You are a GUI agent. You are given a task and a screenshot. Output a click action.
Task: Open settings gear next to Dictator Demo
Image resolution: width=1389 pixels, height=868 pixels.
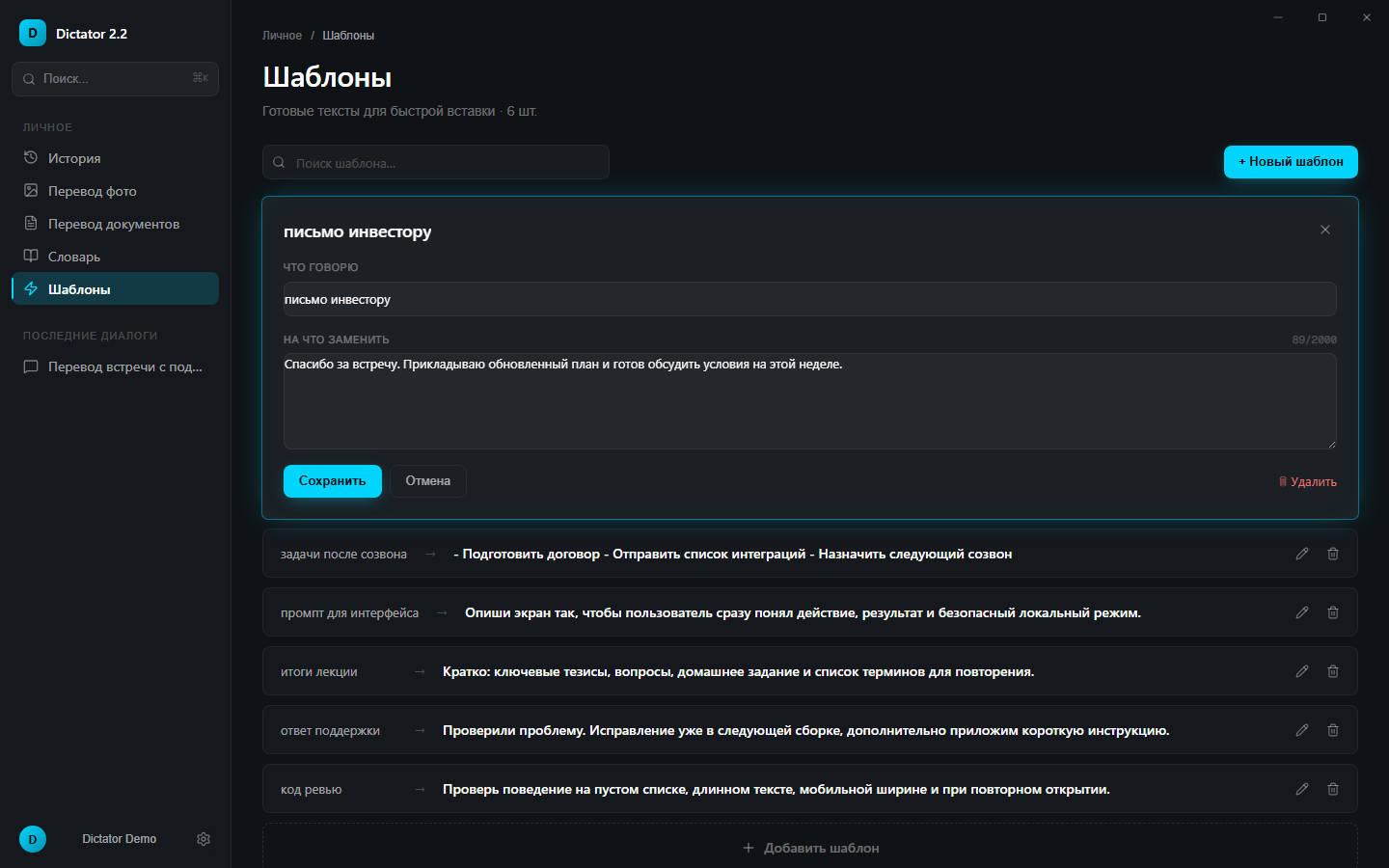pyautogui.click(x=204, y=839)
